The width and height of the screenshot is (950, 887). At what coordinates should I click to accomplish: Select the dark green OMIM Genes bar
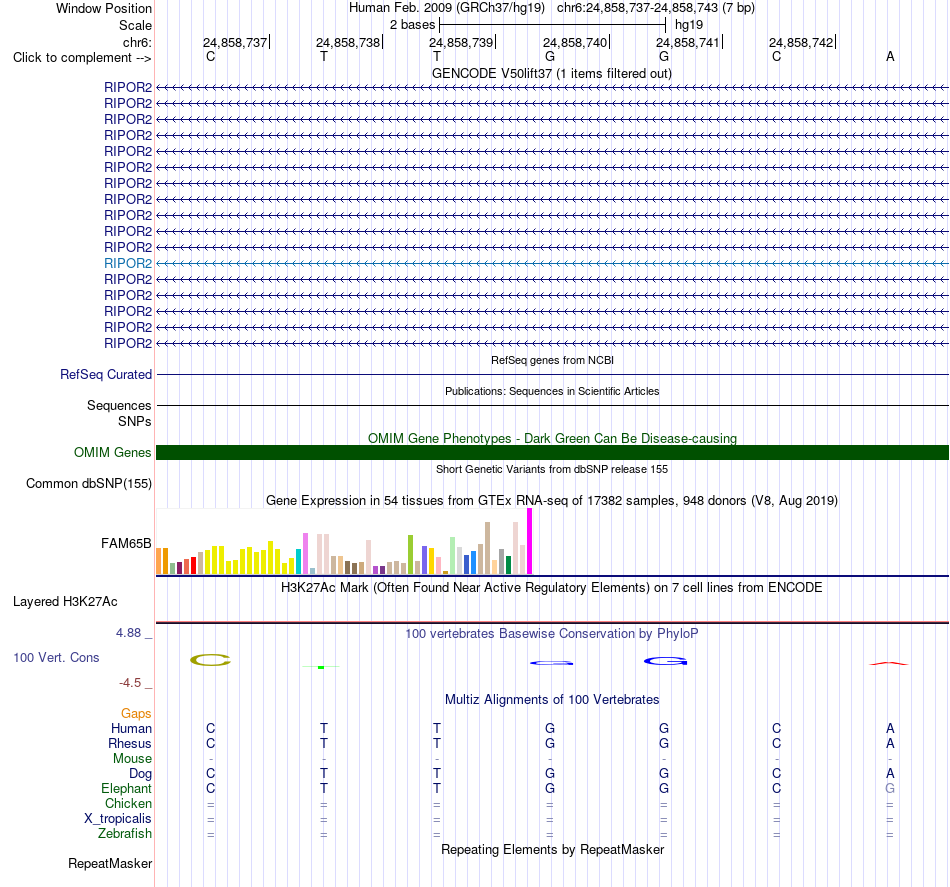tap(552, 453)
